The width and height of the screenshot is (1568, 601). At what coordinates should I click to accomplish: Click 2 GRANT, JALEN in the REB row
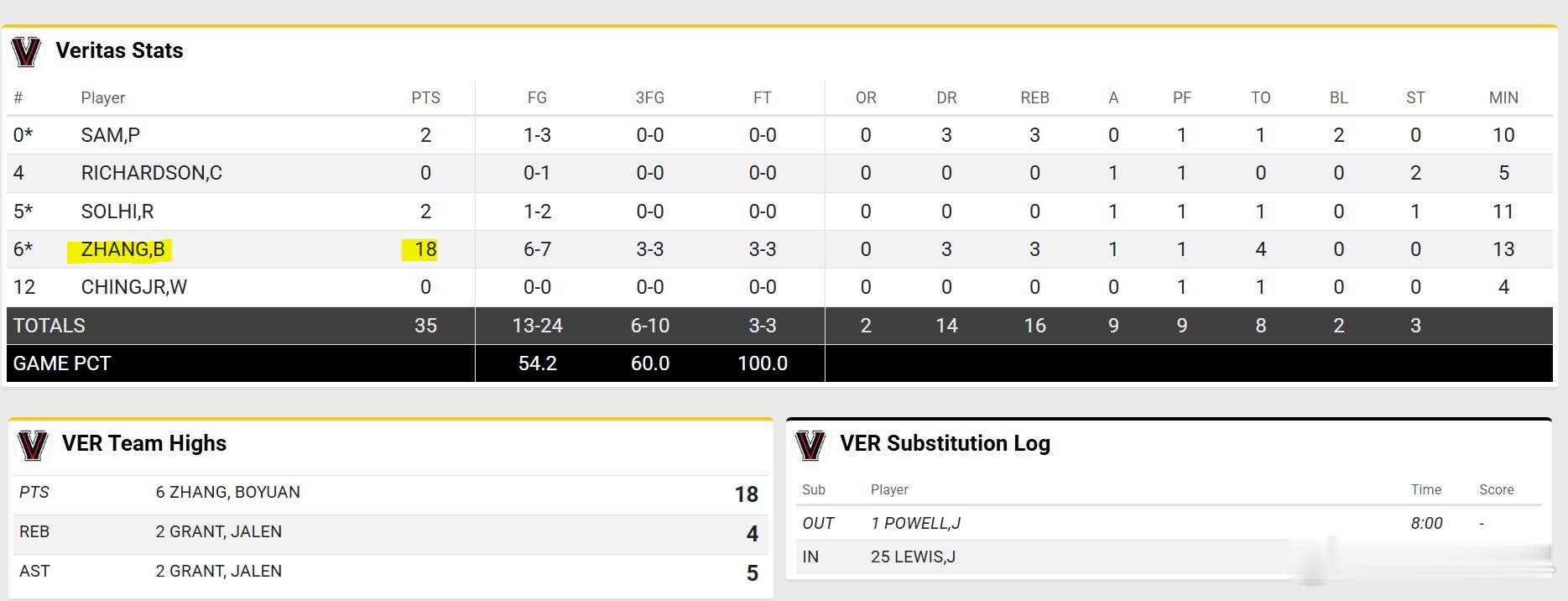tap(218, 532)
